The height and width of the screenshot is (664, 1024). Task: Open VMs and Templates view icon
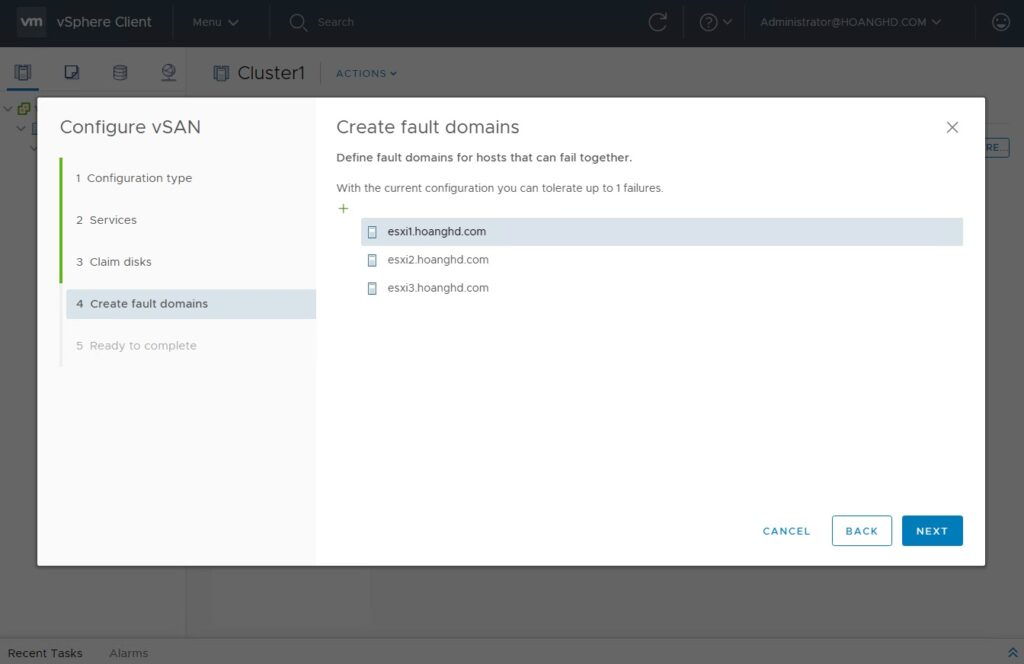pyautogui.click(x=72, y=72)
